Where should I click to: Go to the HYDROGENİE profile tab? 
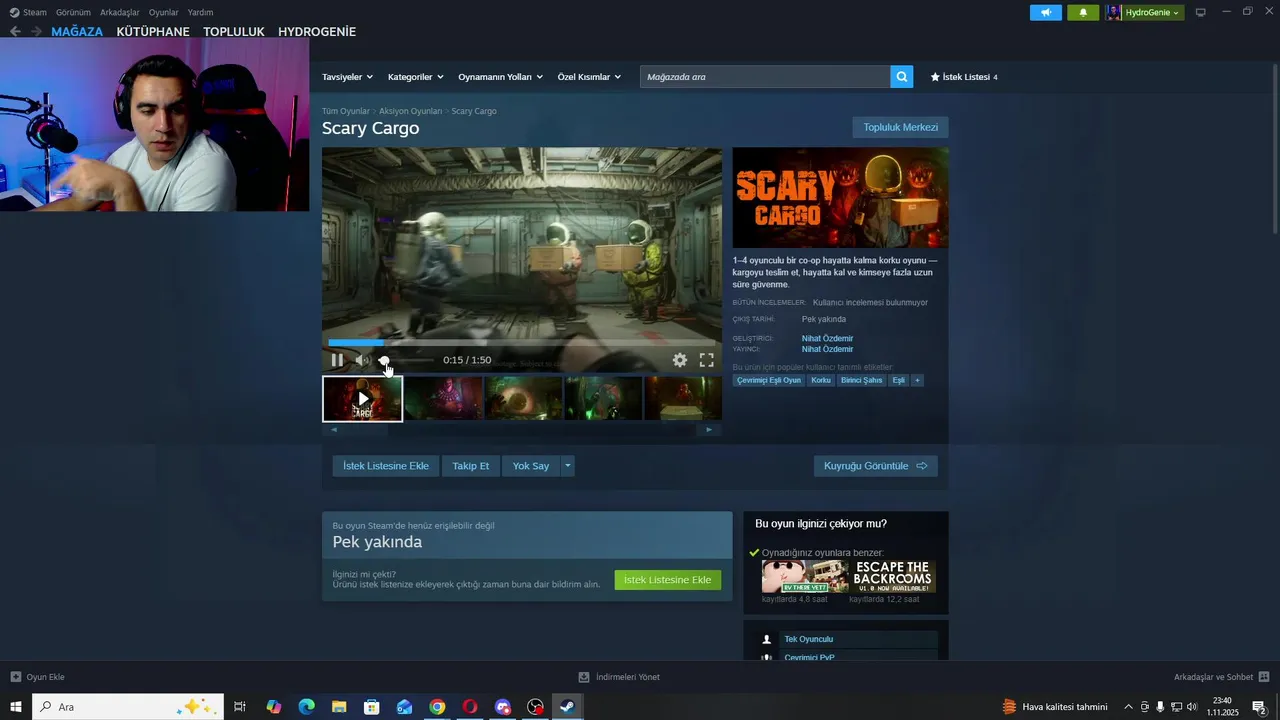pyautogui.click(x=317, y=32)
